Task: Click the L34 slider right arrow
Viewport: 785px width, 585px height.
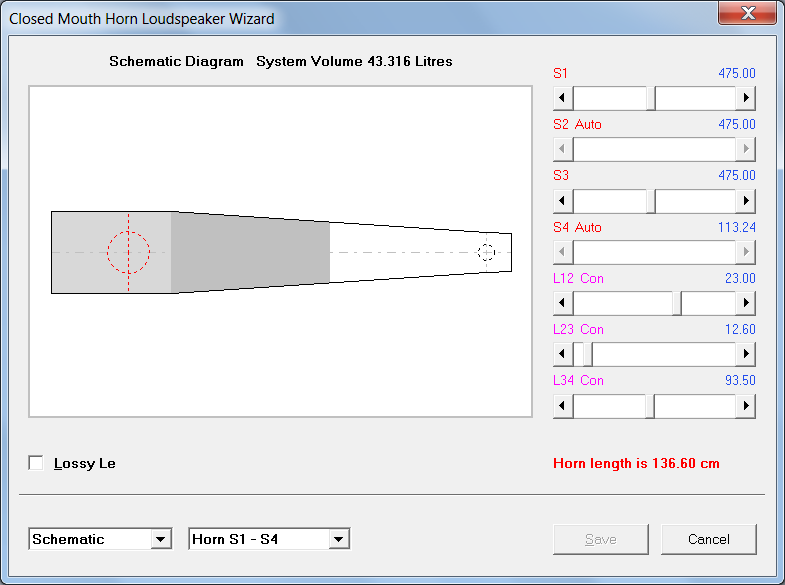Action: [745, 406]
